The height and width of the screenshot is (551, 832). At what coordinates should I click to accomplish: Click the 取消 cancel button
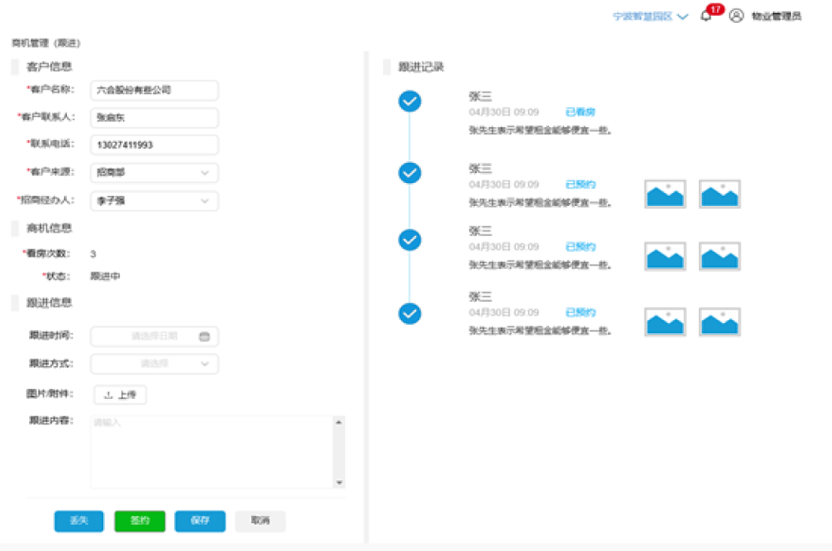point(261,521)
